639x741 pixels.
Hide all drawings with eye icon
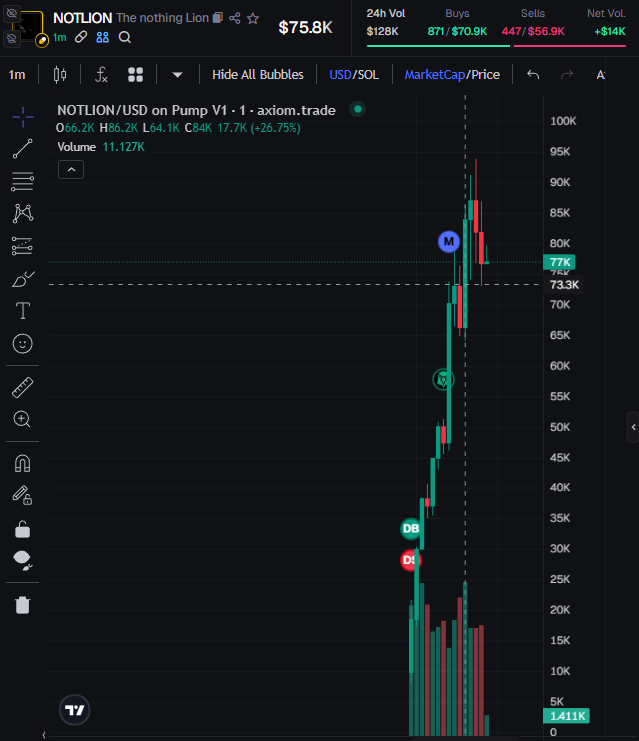23,560
